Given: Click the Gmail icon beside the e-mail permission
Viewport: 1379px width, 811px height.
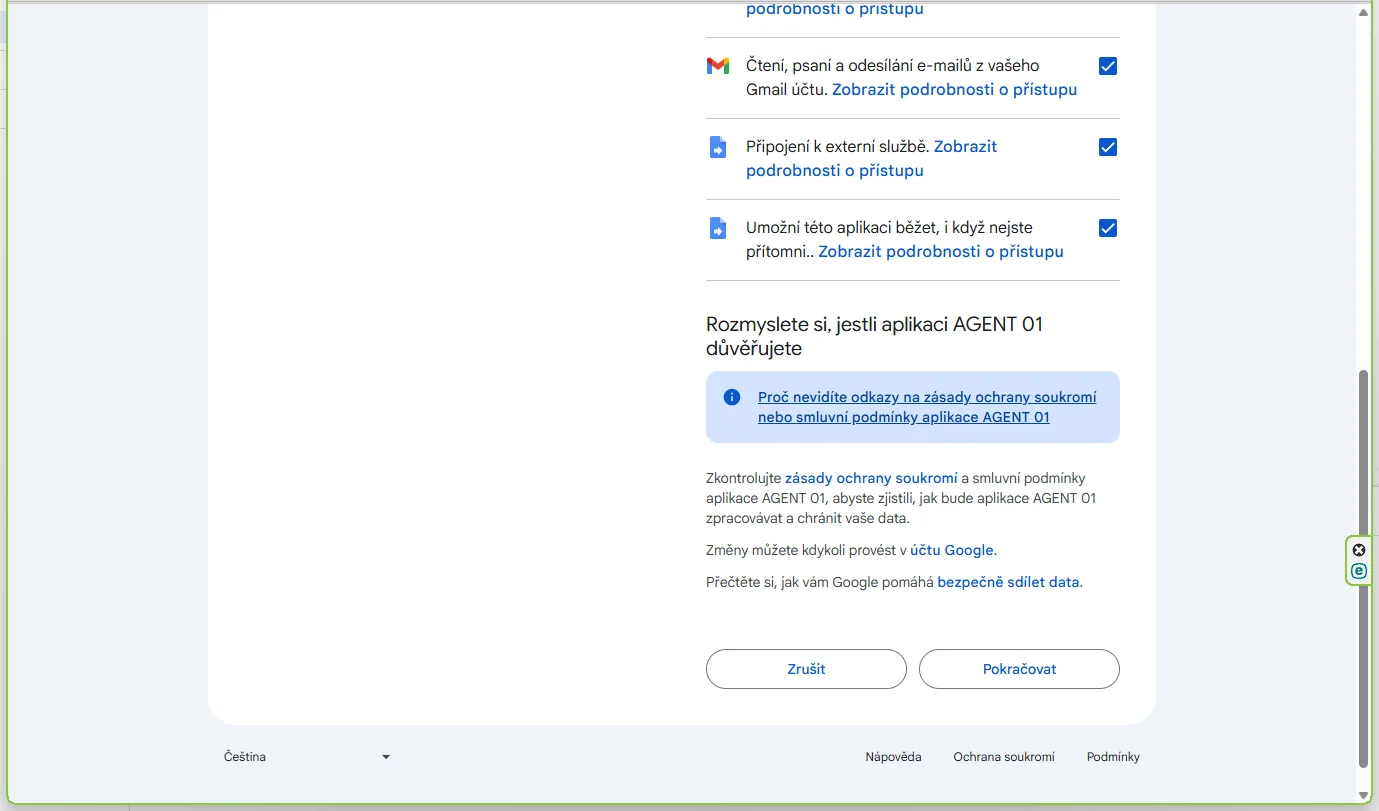Looking at the screenshot, I should coord(718,66).
